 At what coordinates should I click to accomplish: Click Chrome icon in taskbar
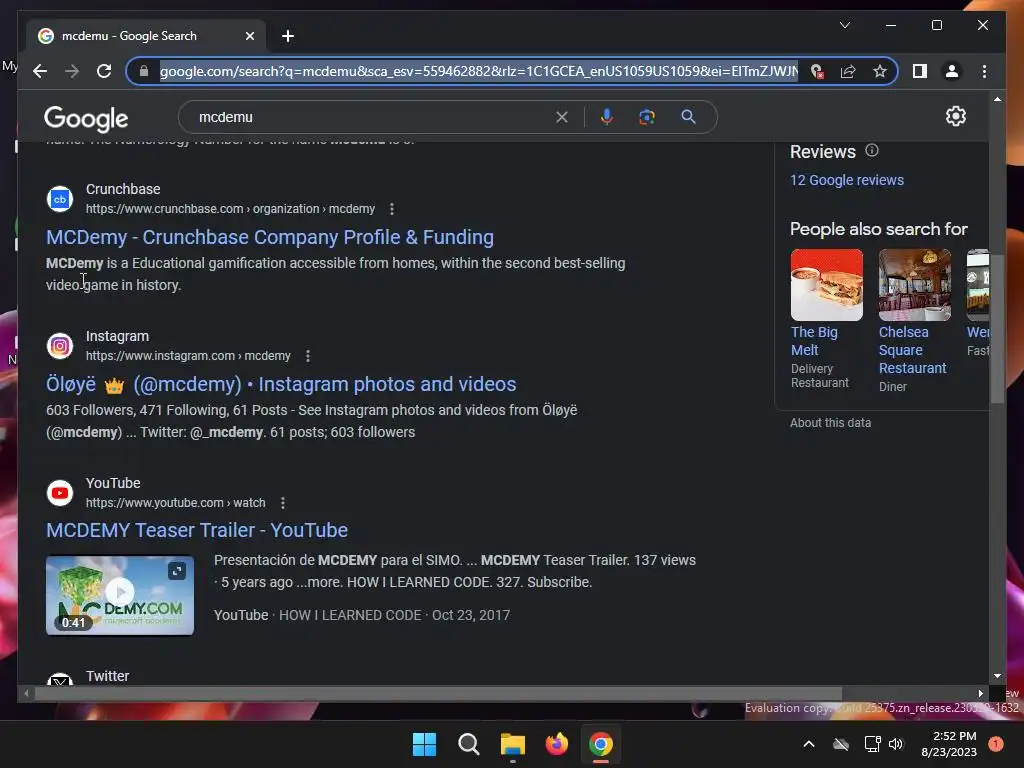pyautogui.click(x=601, y=744)
